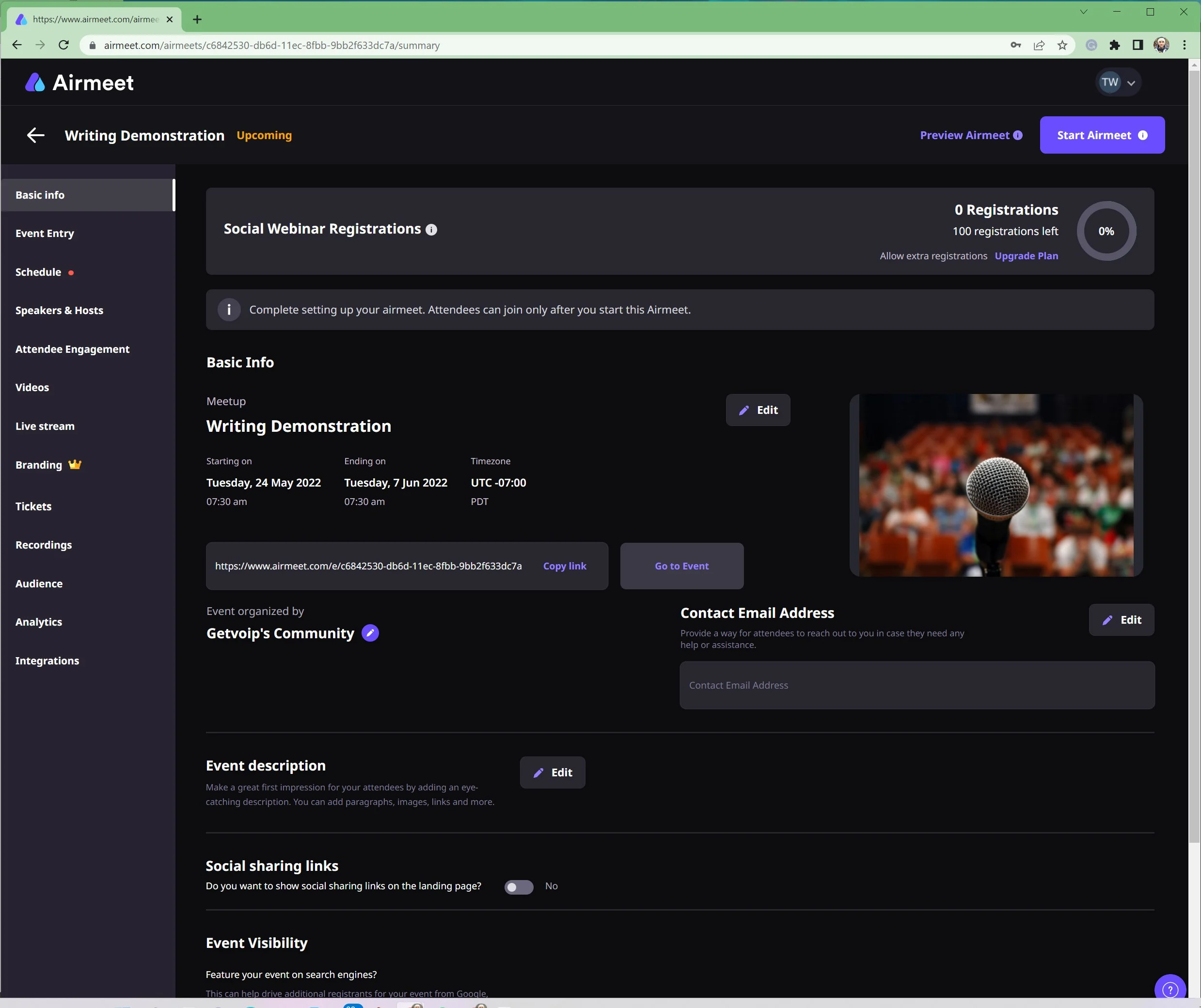Click the back arrow navigation icon
Image resolution: width=1201 pixels, height=1008 pixels.
(37, 135)
